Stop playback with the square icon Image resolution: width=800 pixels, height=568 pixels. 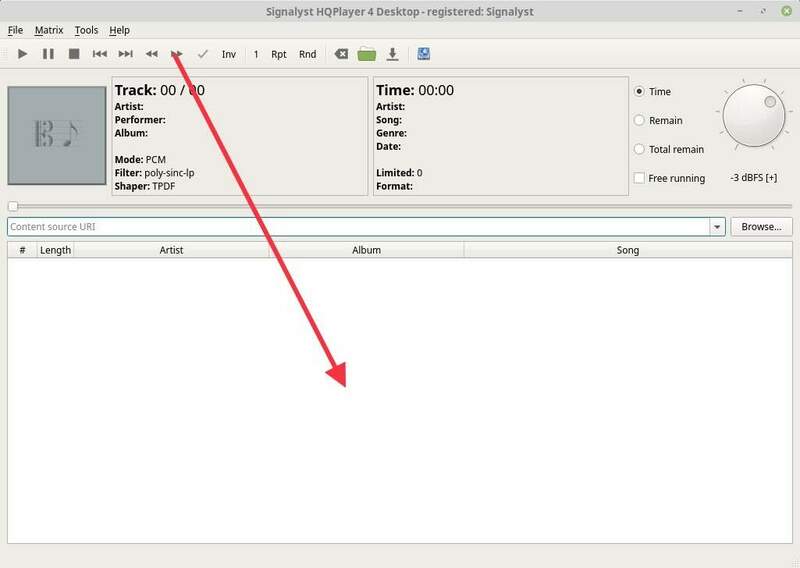click(74, 54)
